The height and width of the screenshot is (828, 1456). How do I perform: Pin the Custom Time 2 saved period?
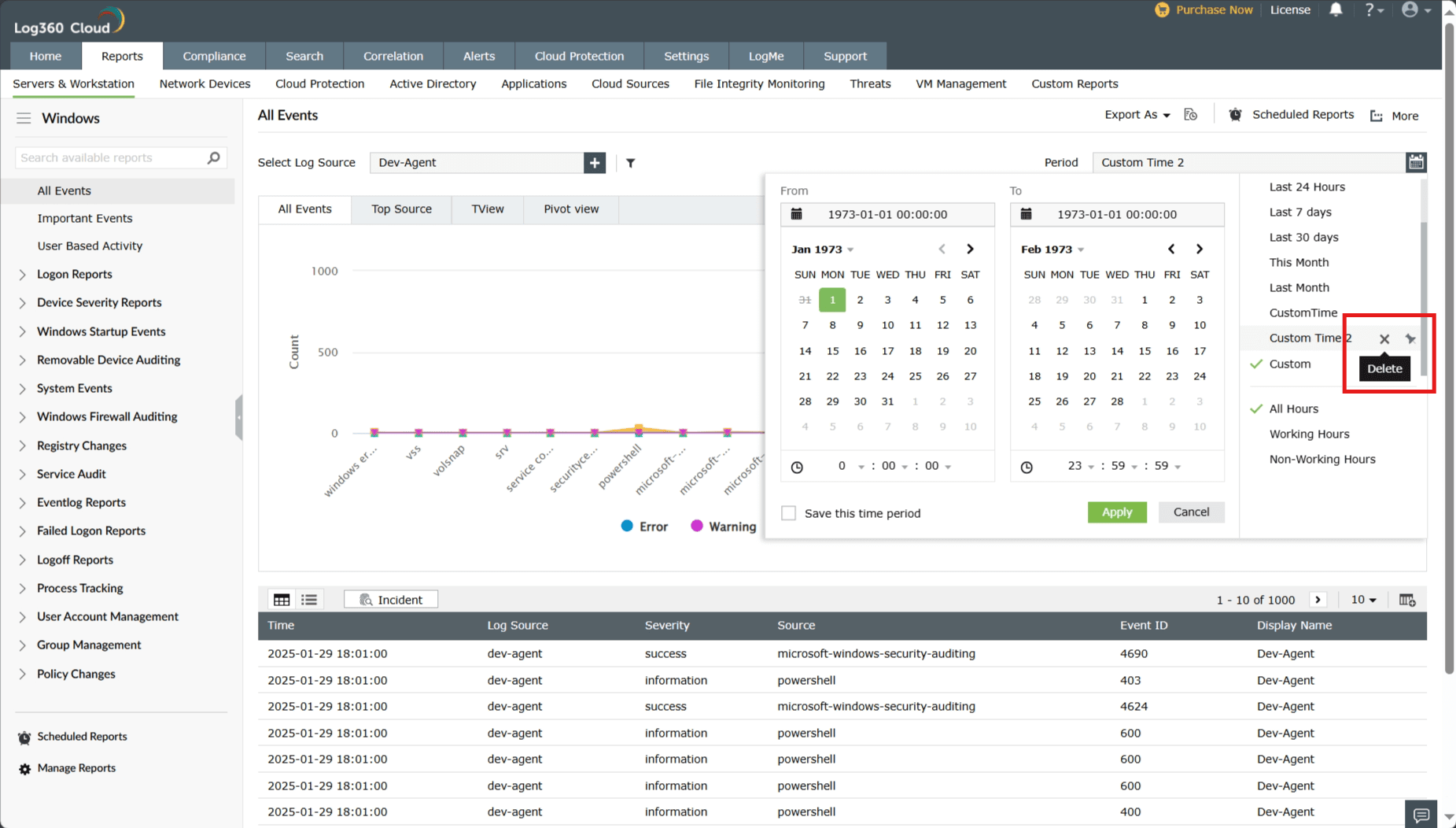click(x=1410, y=338)
